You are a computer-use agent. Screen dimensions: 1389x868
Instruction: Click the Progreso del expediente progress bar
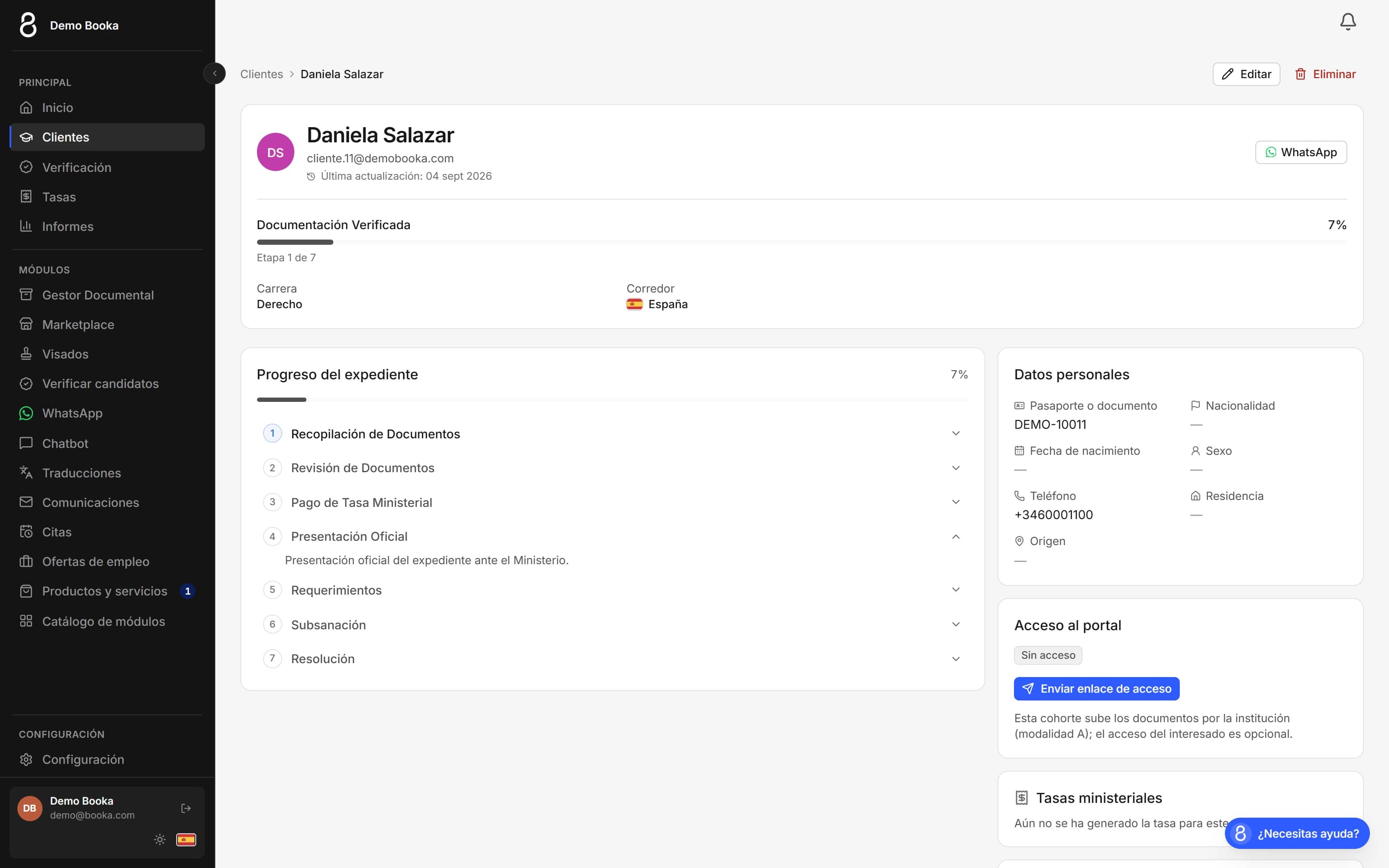612,400
